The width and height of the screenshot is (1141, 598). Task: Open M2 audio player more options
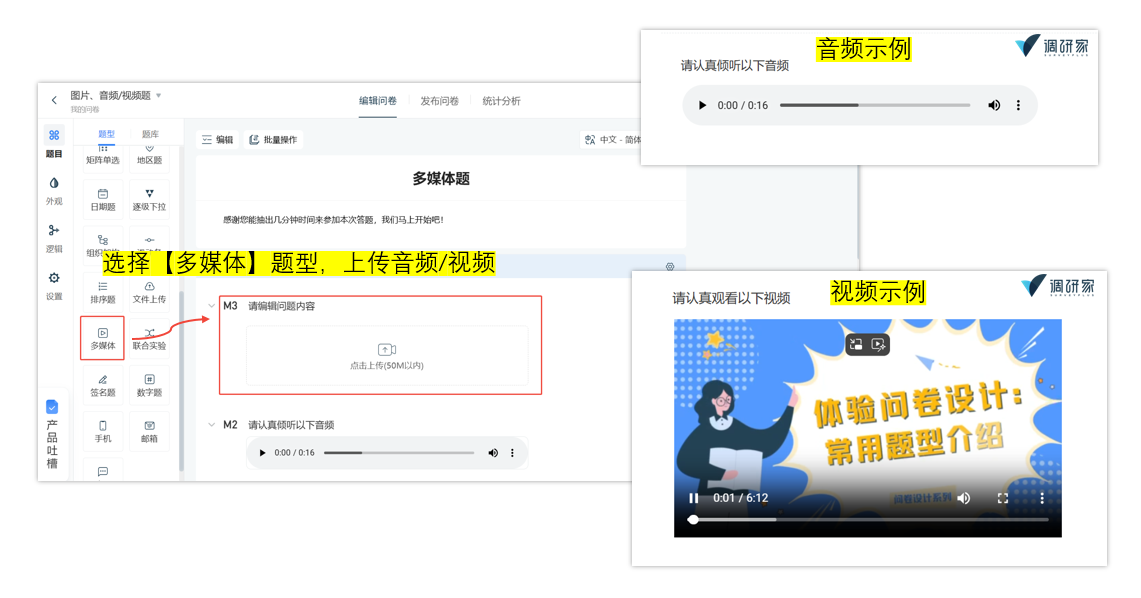click(x=512, y=453)
